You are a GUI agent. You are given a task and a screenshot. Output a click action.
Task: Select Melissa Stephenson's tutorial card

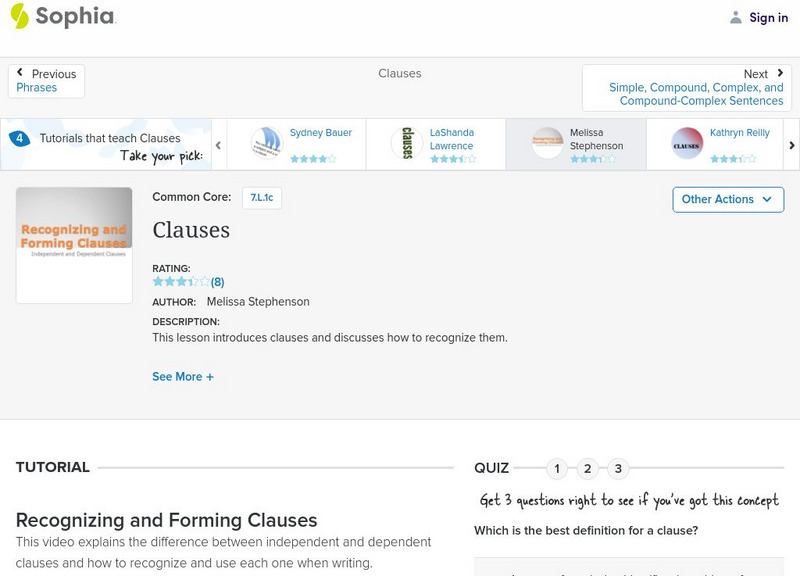(x=576, y=144)
